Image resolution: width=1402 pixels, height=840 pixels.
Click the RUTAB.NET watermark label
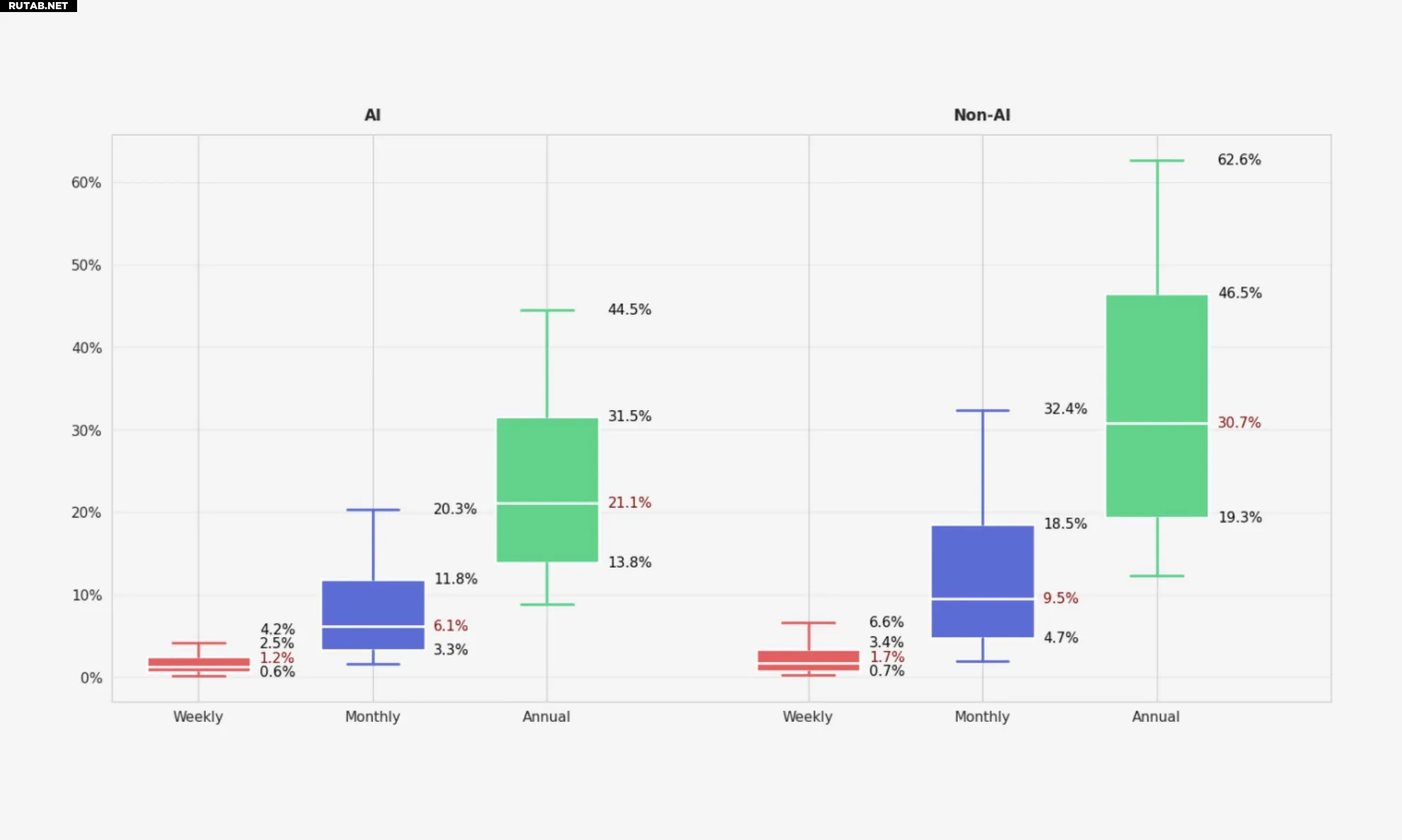point(38,6)
